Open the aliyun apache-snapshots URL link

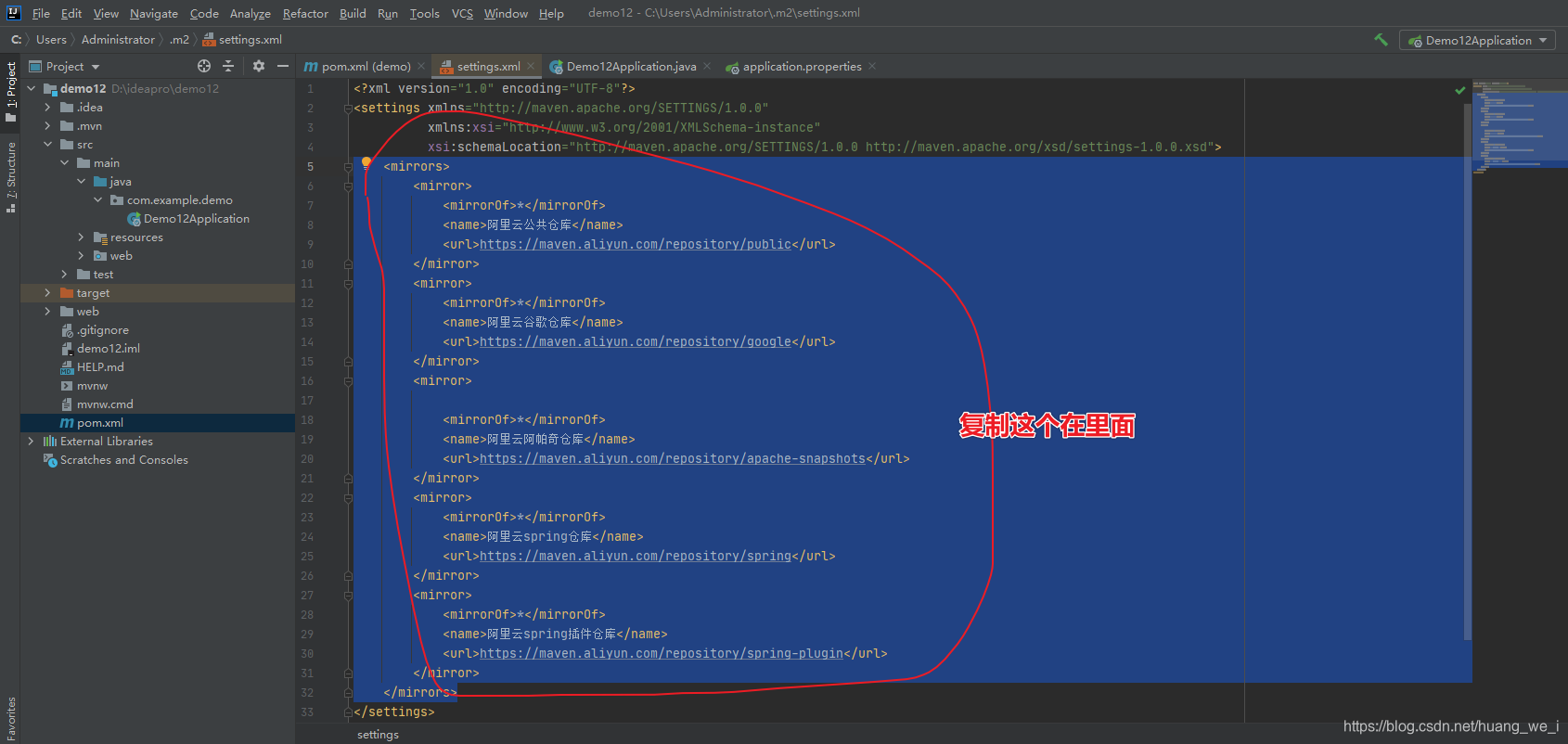[673, 458]
